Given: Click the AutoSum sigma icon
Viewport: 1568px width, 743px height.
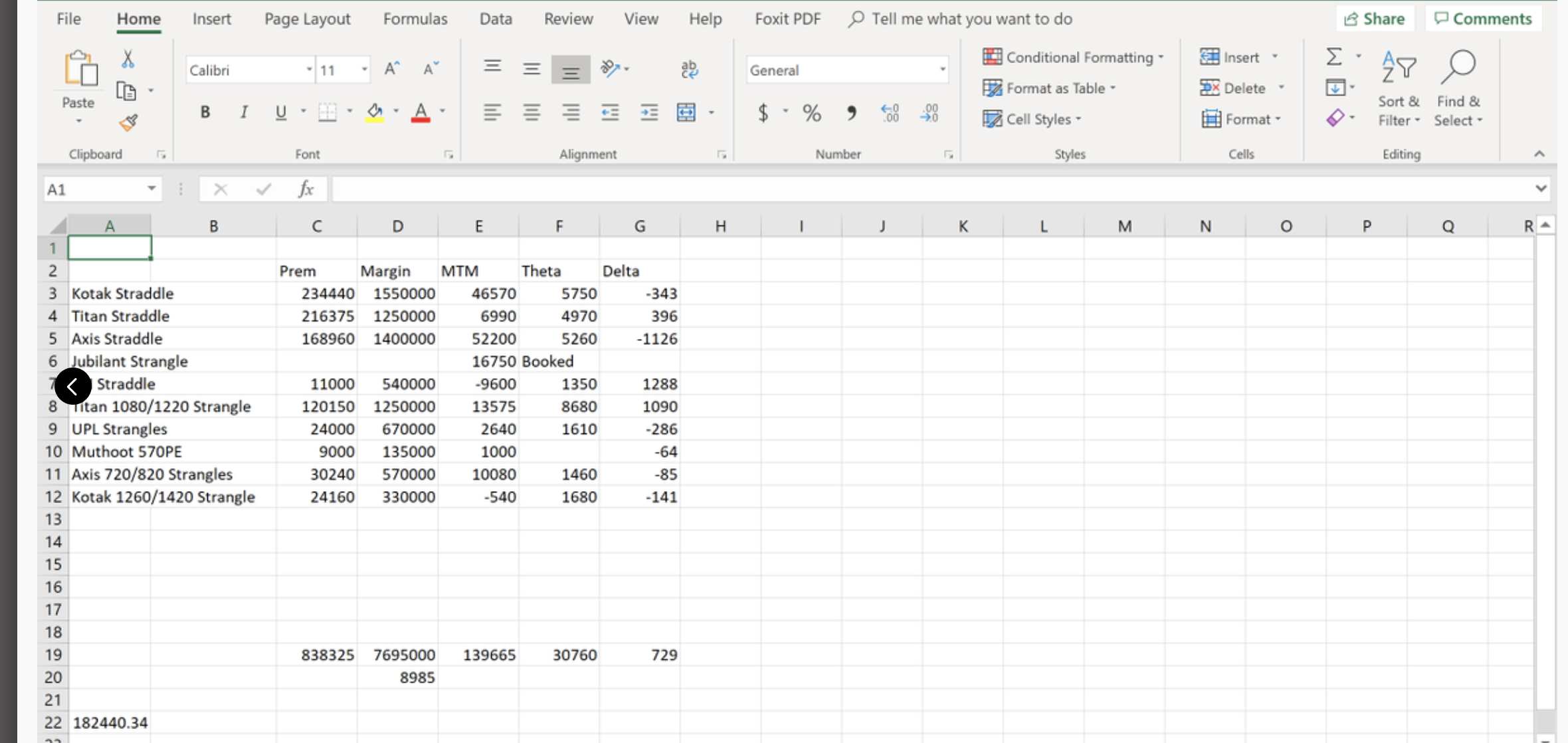Looking at the screenshot, I should click(1333, 57).
